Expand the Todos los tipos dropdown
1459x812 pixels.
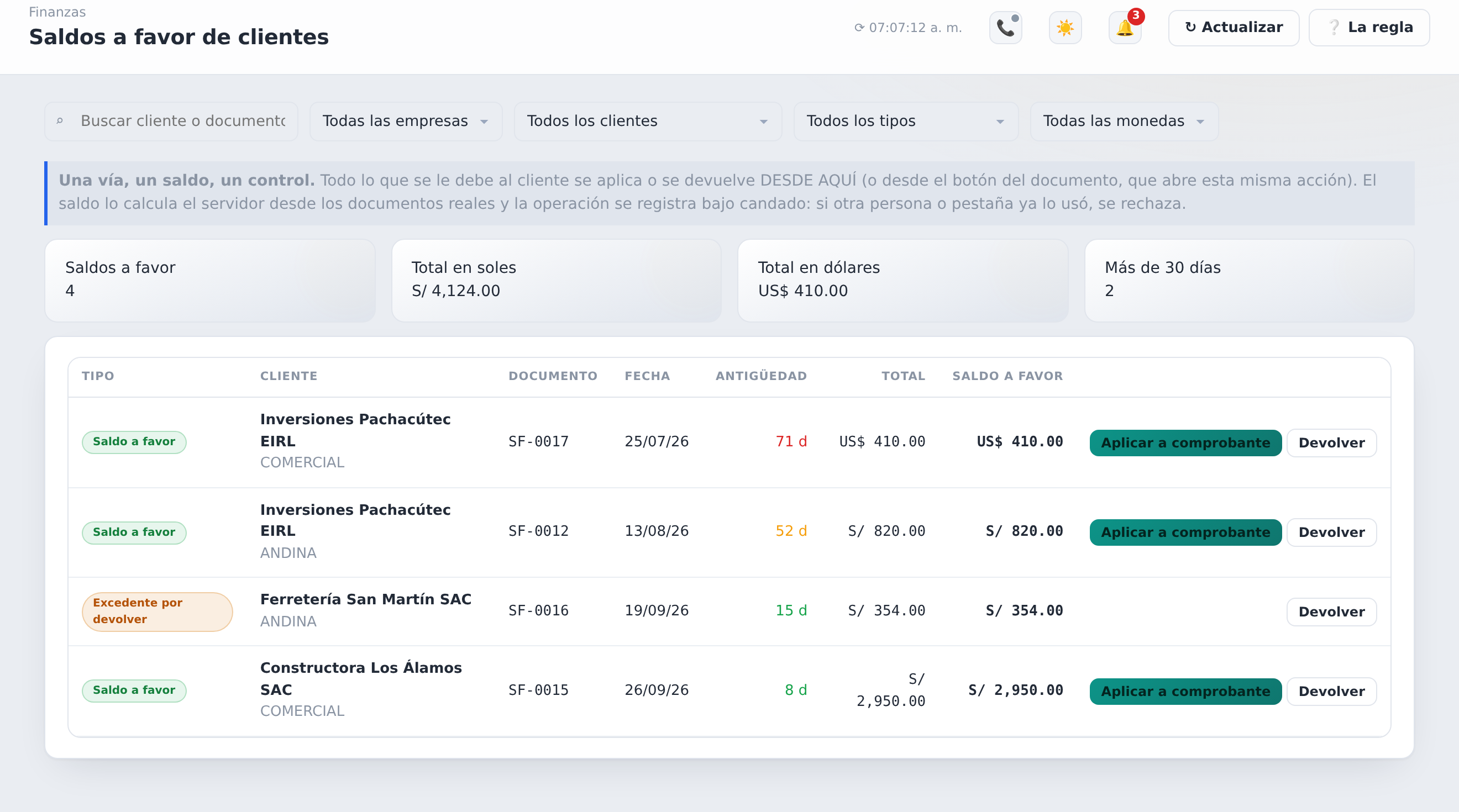[x=906, y=121]
